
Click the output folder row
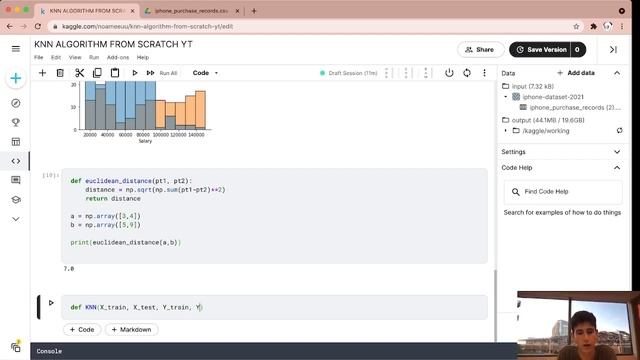tap(543, 120)
